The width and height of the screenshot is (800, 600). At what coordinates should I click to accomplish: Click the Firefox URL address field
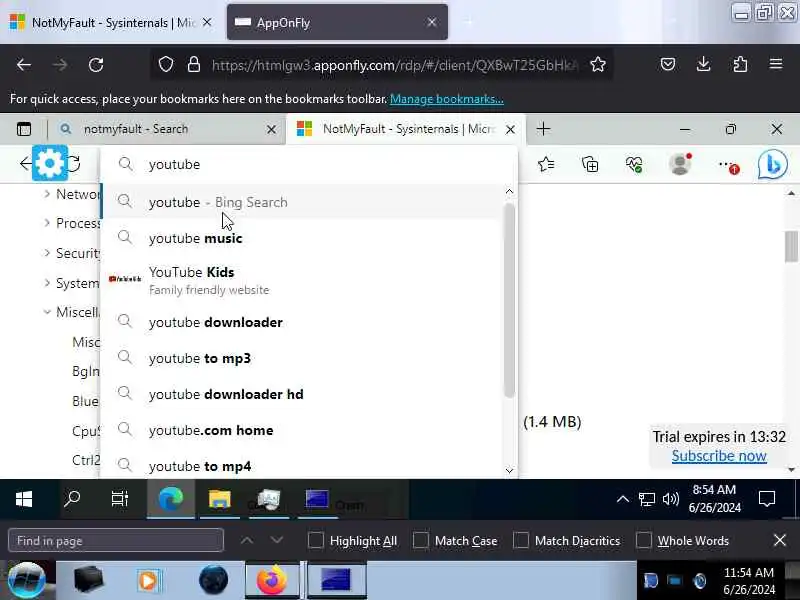coord(394,65)
